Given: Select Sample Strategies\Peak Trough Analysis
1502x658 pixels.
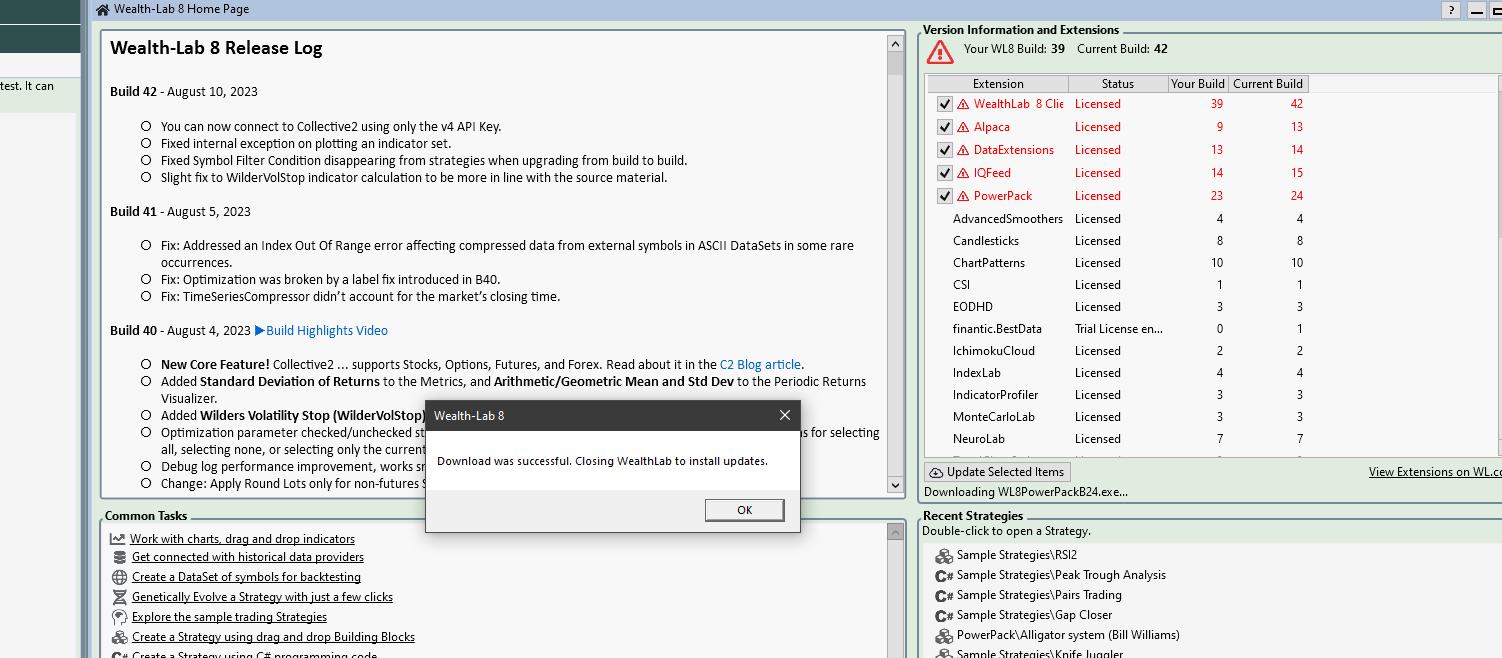Looking at the screenshot, I should click(x=1061, y=575).
